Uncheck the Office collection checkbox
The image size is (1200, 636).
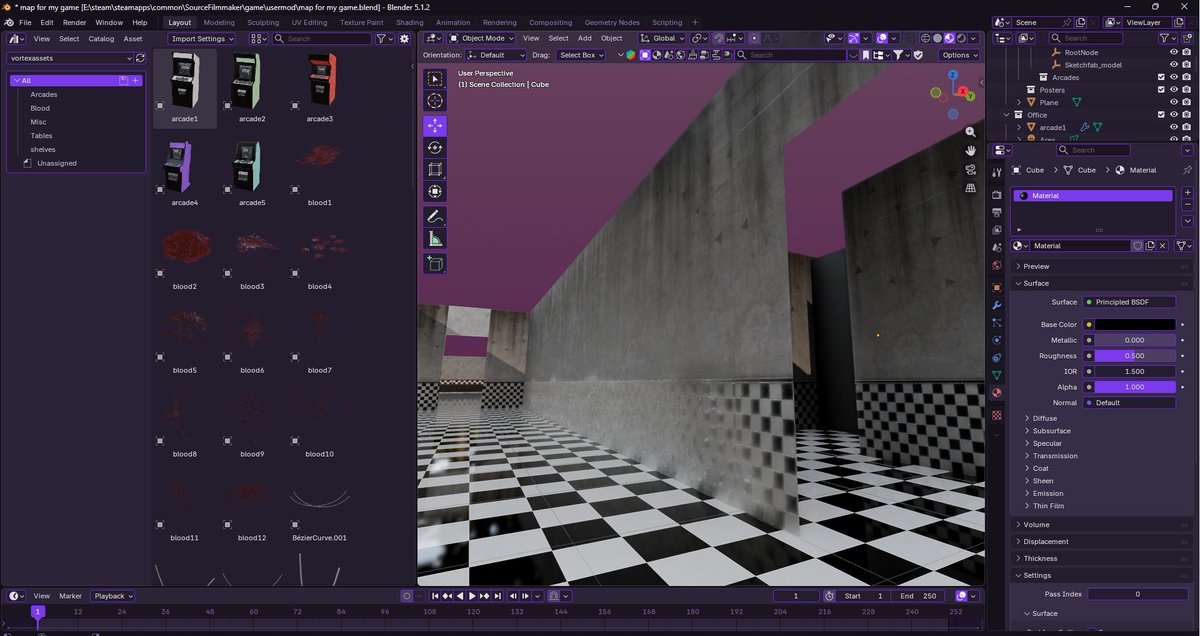coord(1161,115)
